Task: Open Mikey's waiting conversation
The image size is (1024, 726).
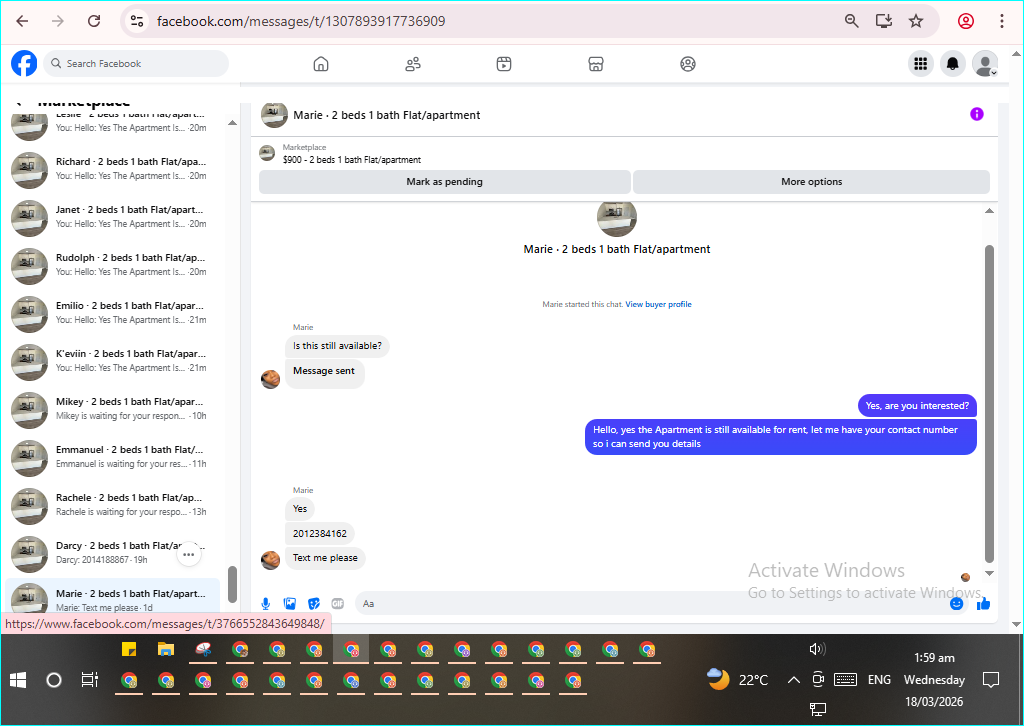Action: point(112,410)
